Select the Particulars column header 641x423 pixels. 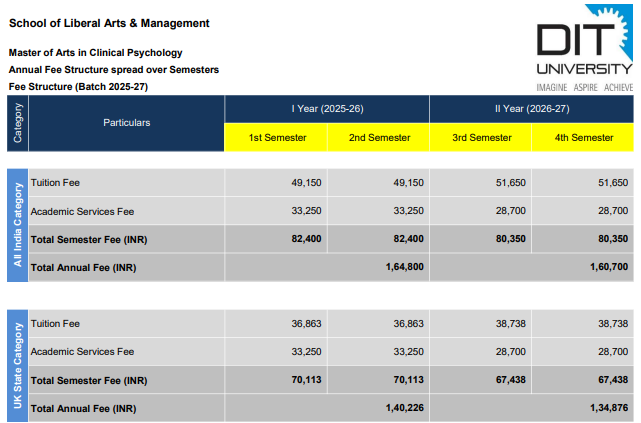click(126, 122)
